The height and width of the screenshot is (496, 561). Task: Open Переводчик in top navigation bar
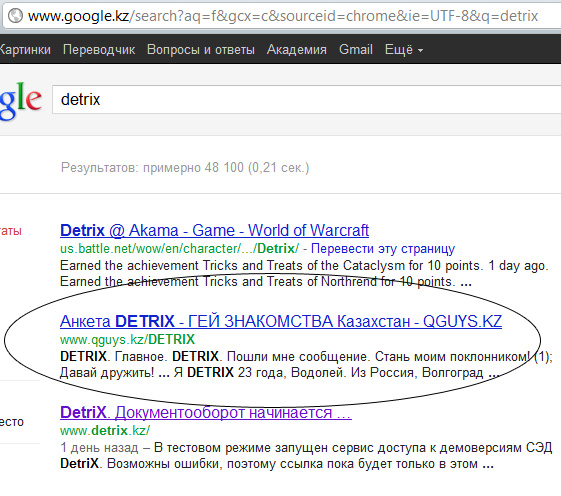[99, 49]
